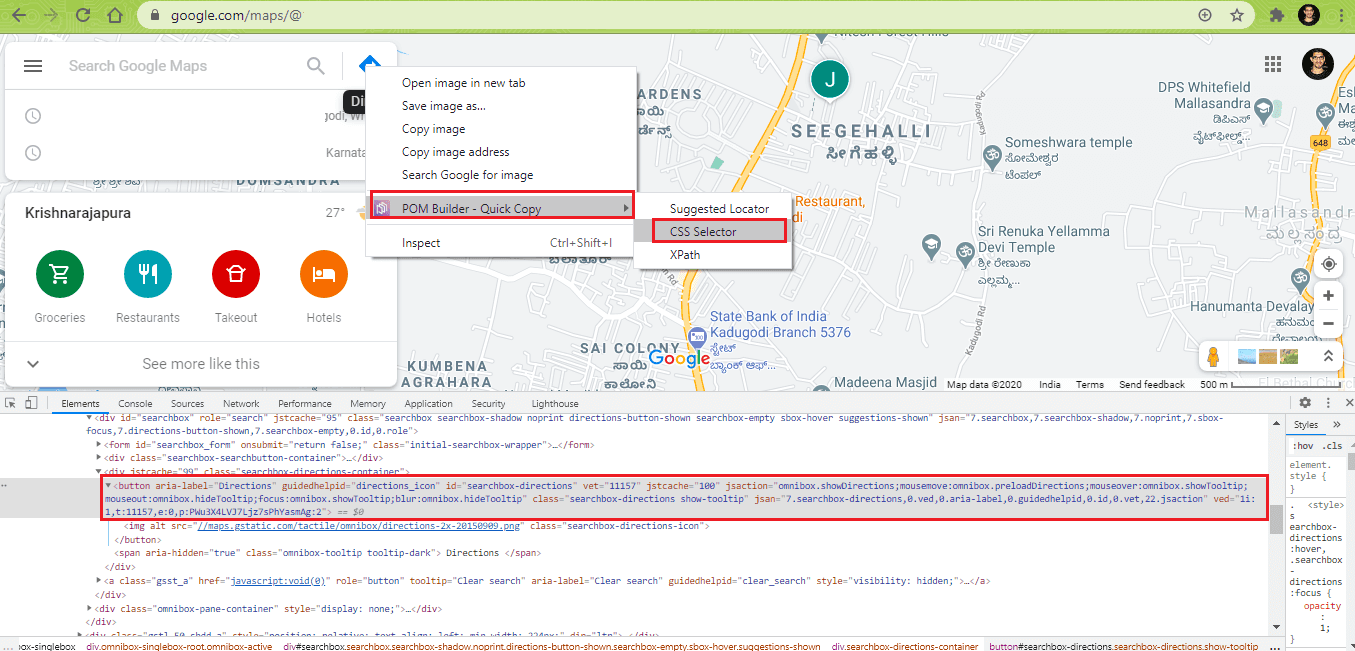
Task: Toggle the DevTools device toolbar
Action: (31, 403)
